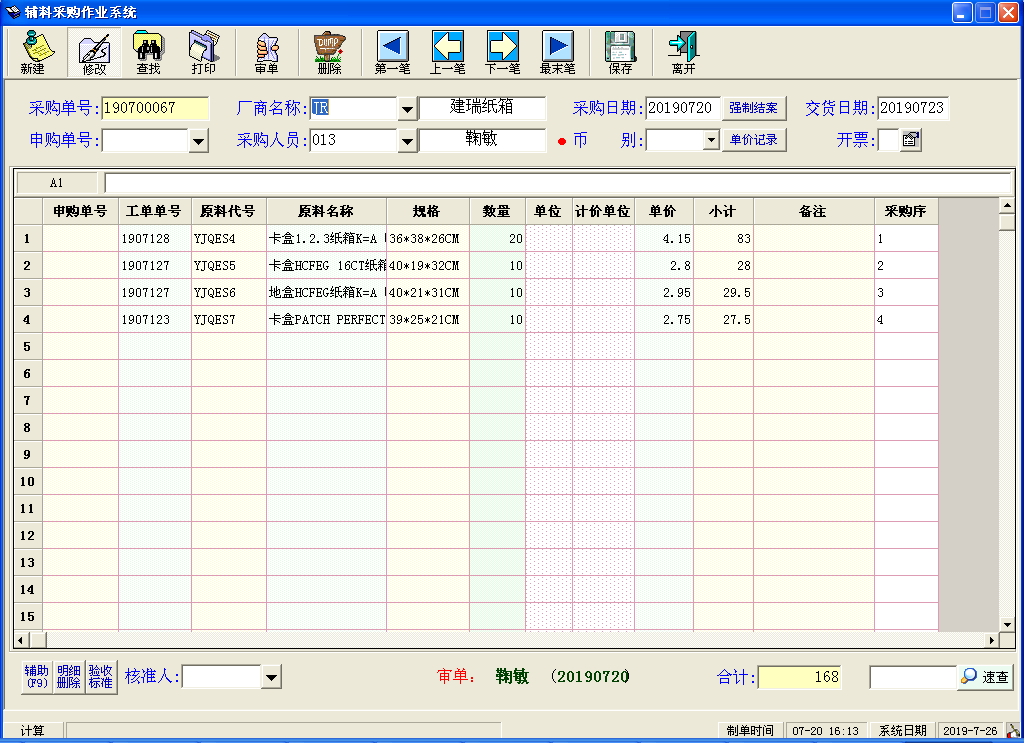The width and height of the screenshot is (1024, 743).
Task: Go to 第一笔 (first record)
Action: coord(392,52)
